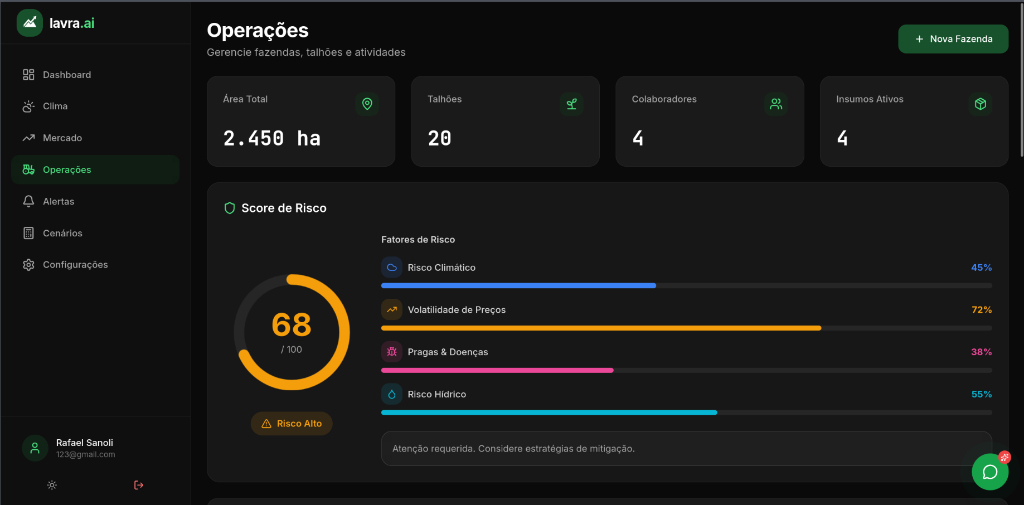Click the Talhões sprout icon
Screen dimensions: 1024x505
pos(571,104)
